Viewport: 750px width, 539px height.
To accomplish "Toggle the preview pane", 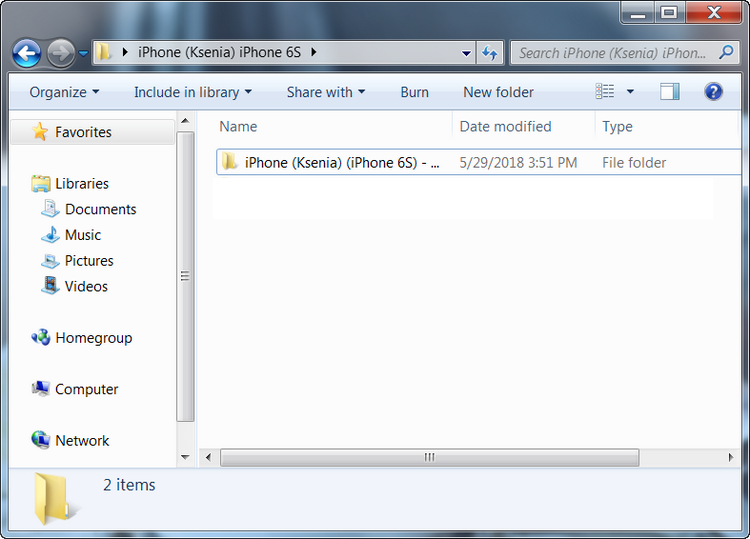I will [670, 91].
